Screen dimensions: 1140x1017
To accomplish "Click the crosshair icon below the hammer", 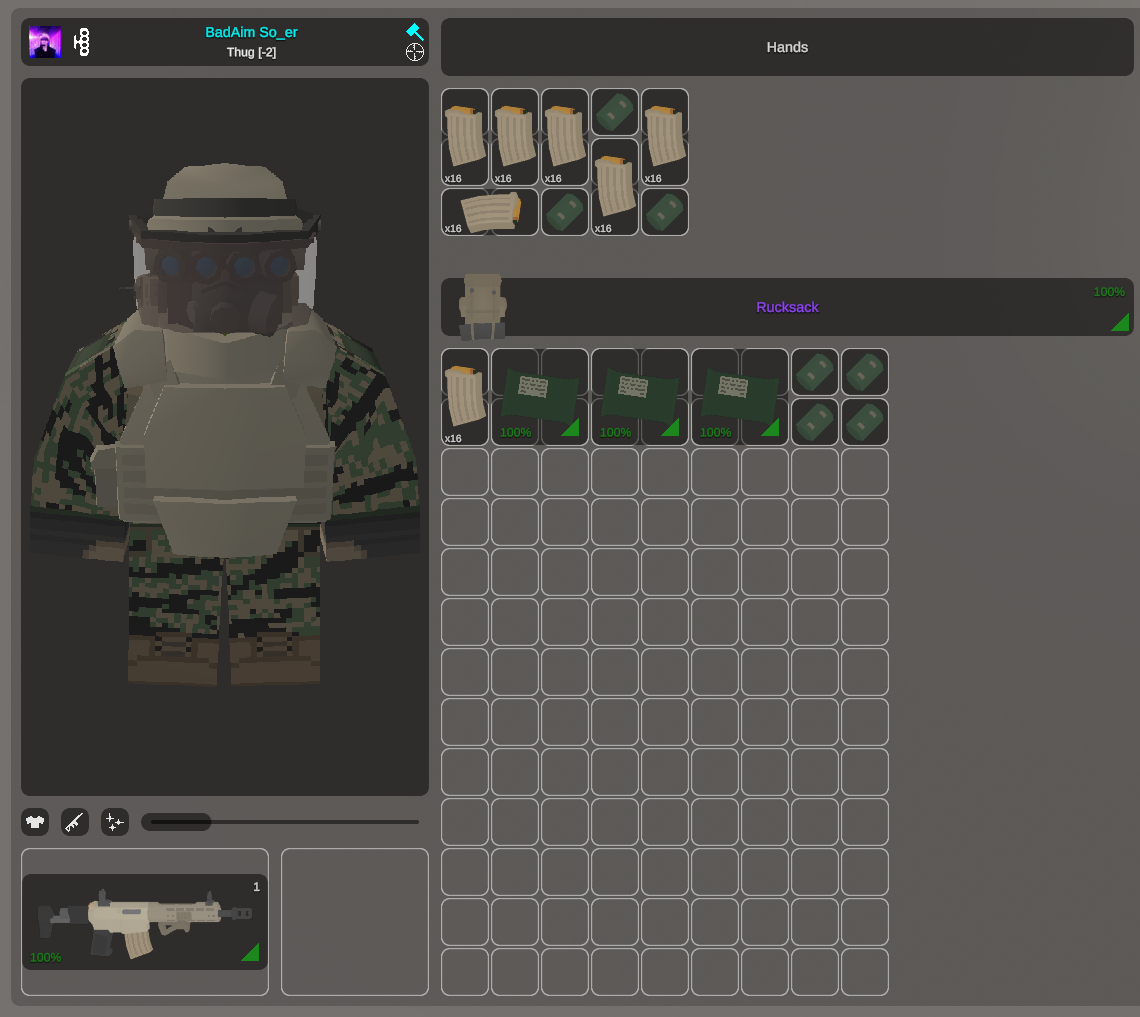I will point(414,52).
